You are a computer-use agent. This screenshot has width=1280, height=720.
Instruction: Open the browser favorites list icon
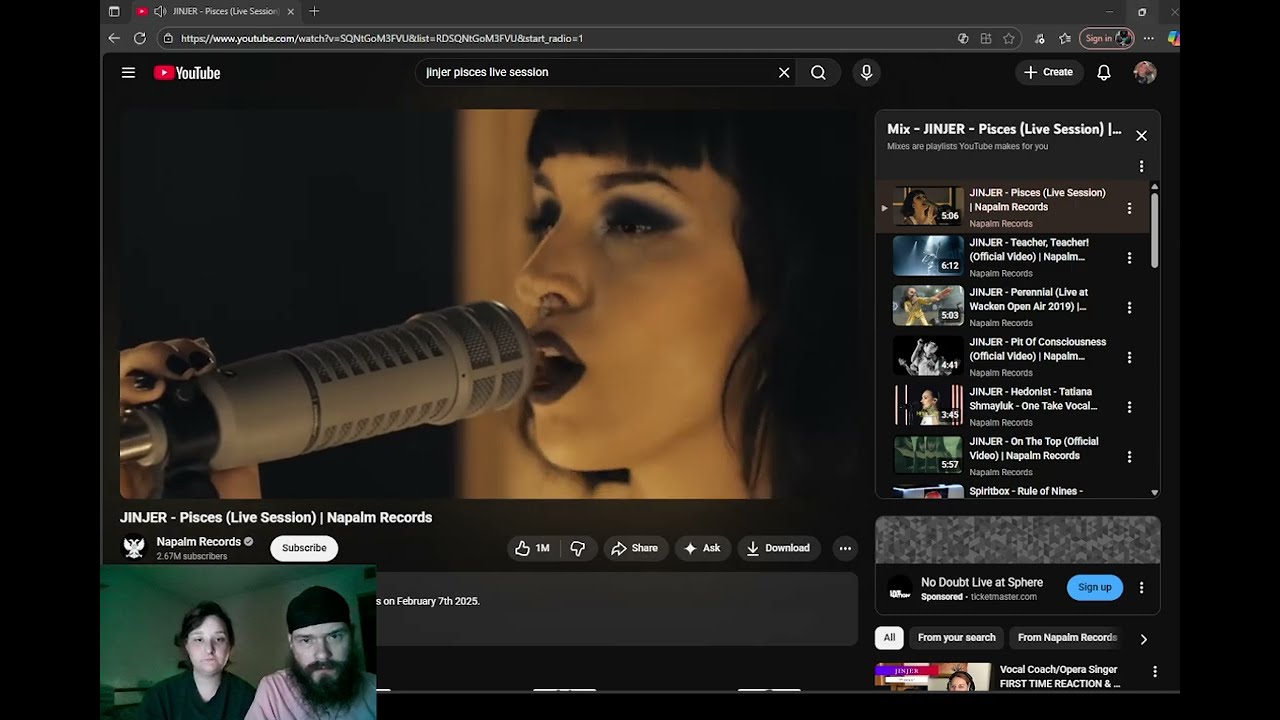click(1065, 38)
